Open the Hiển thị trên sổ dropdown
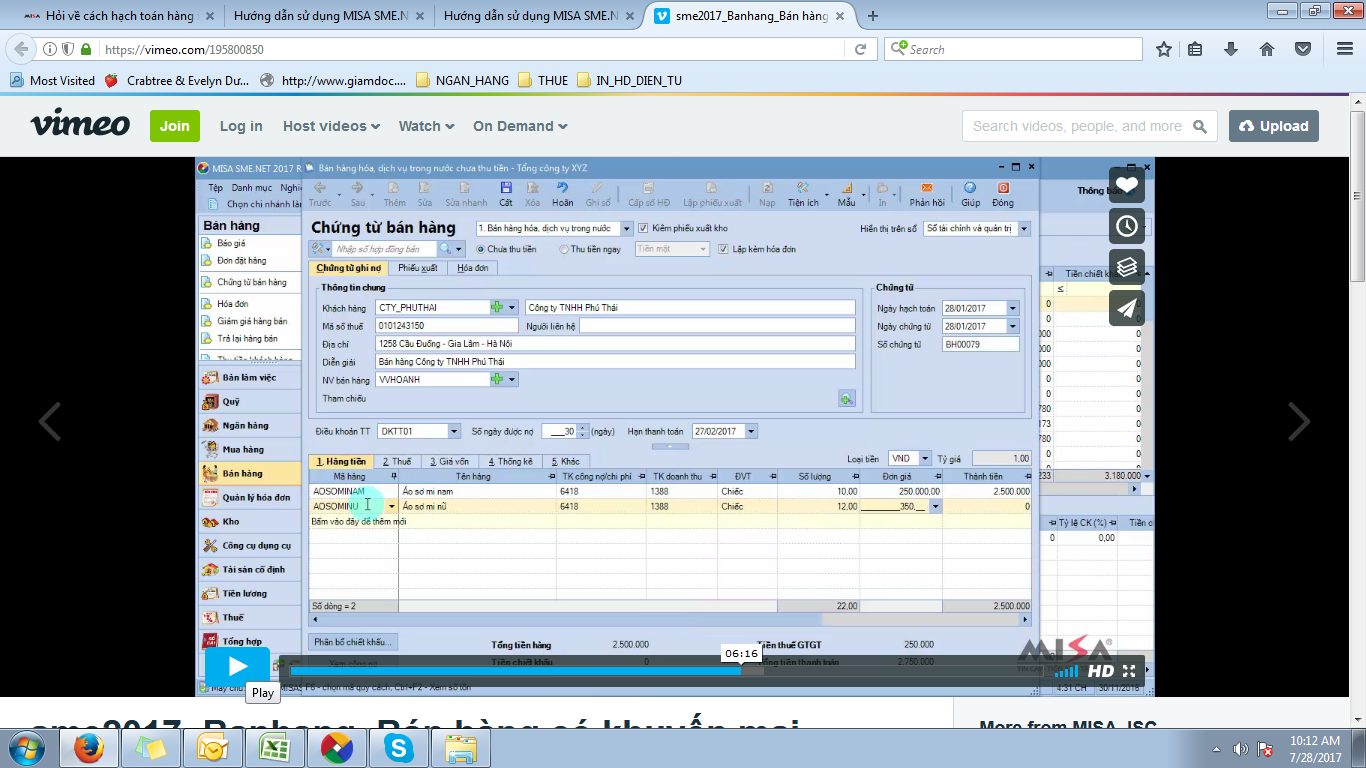 pos(1024,229)
